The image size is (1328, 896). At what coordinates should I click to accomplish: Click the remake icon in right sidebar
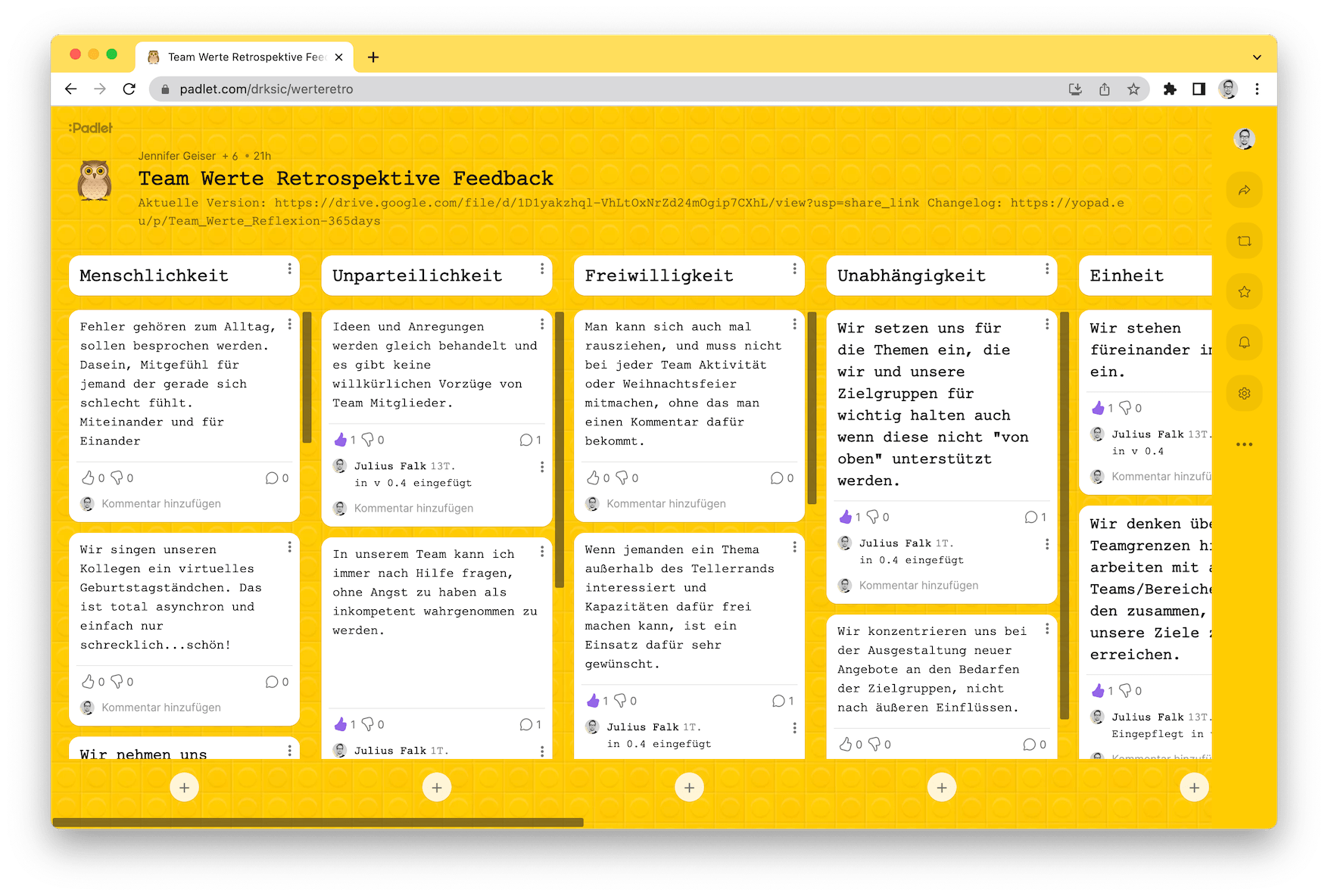(x=1244, y=241)
